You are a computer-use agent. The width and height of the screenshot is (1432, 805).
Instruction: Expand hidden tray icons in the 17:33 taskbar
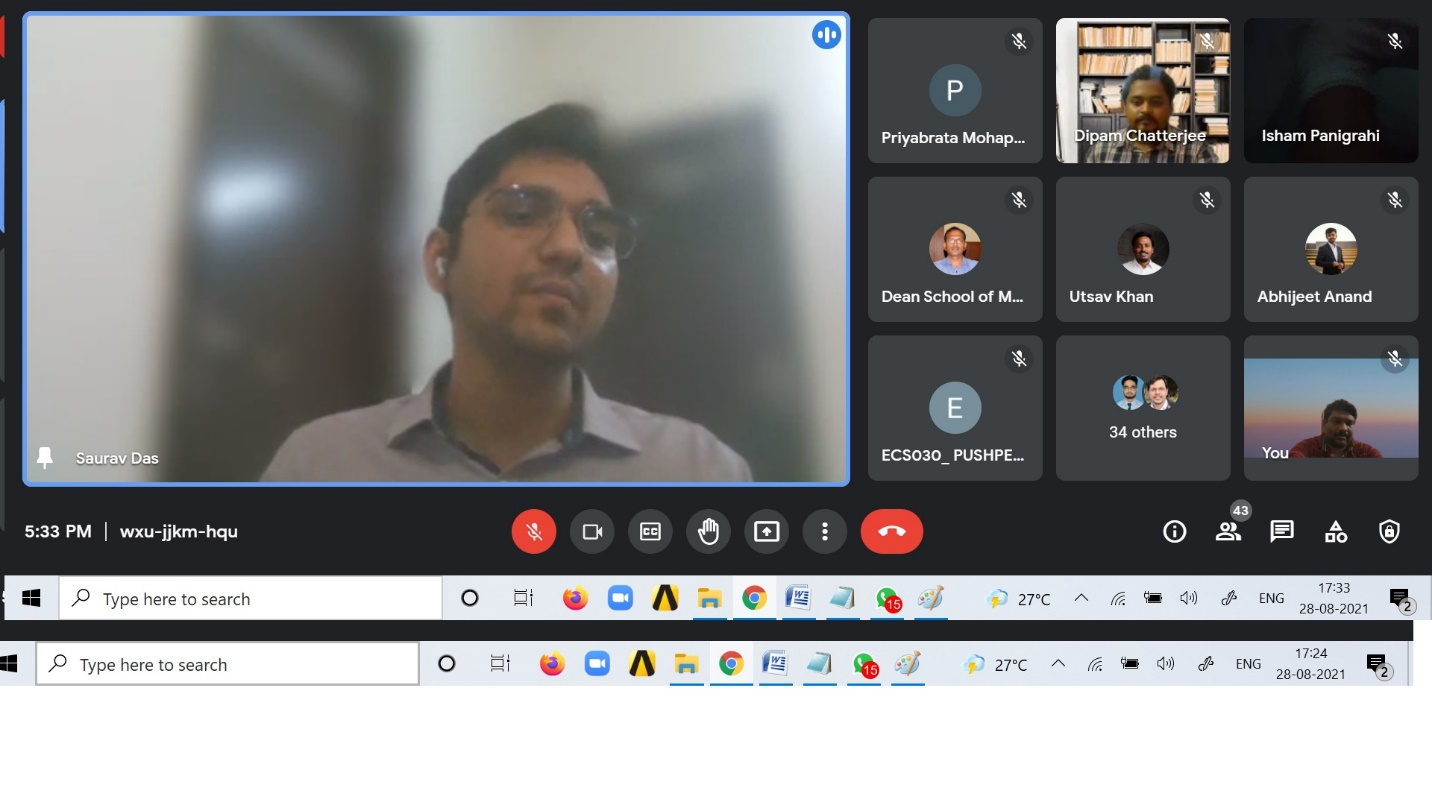(x=1081, y=599)
